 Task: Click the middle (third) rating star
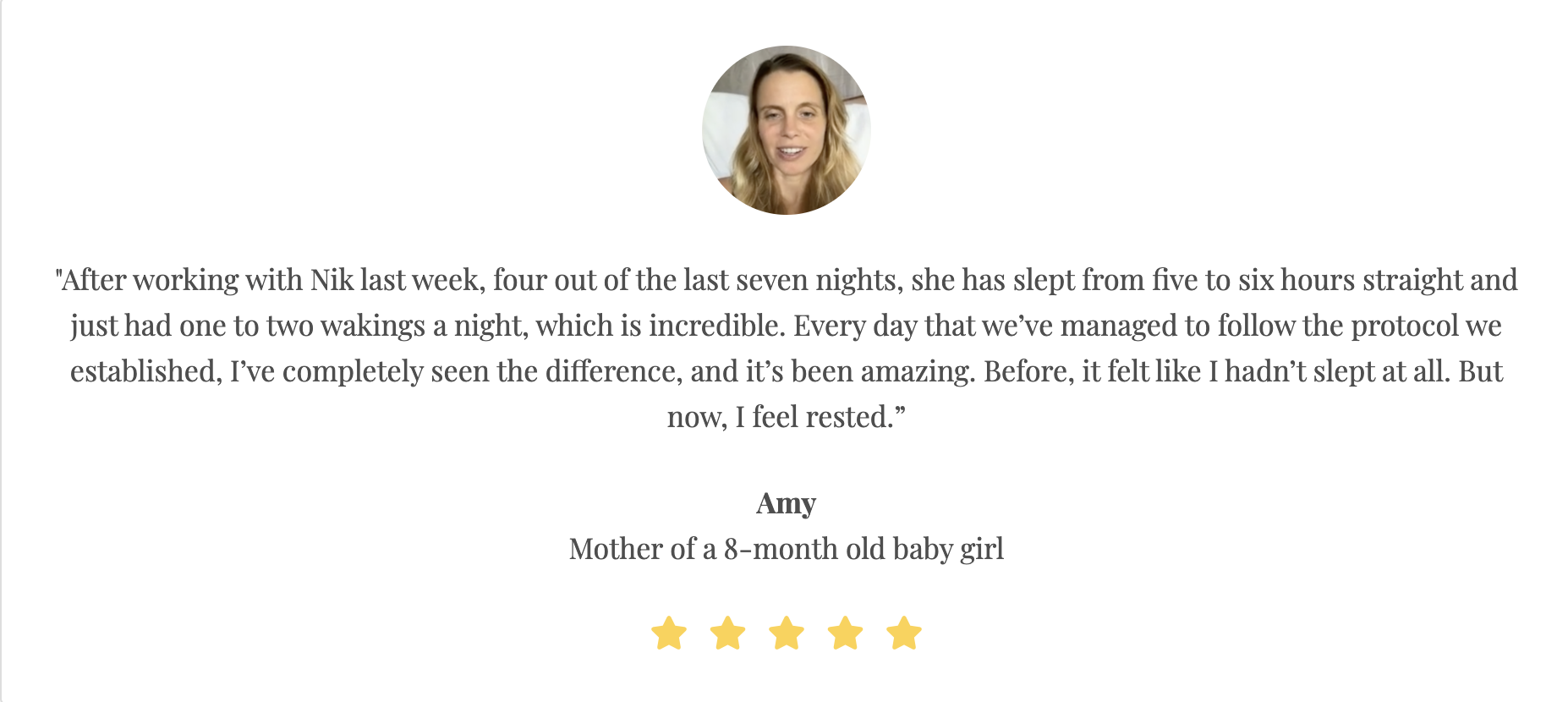(787, 633)
